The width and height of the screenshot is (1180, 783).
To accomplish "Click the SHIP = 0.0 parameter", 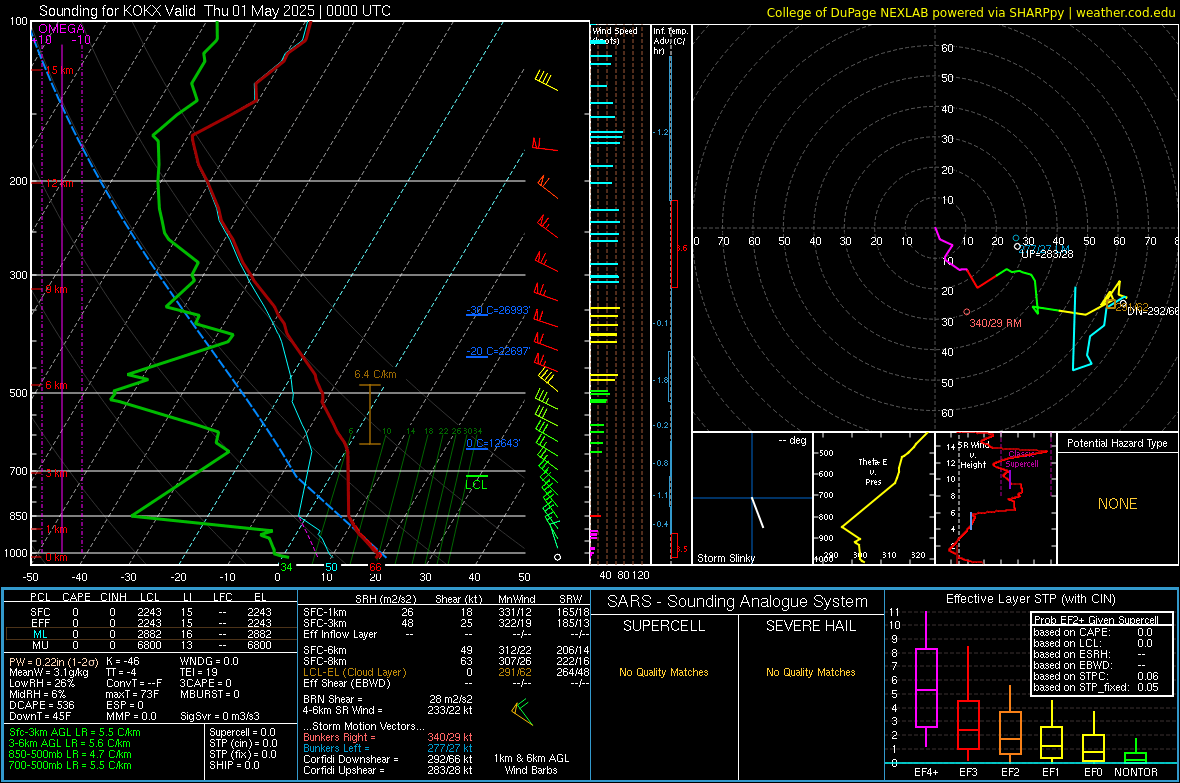I will coord(234,765).
